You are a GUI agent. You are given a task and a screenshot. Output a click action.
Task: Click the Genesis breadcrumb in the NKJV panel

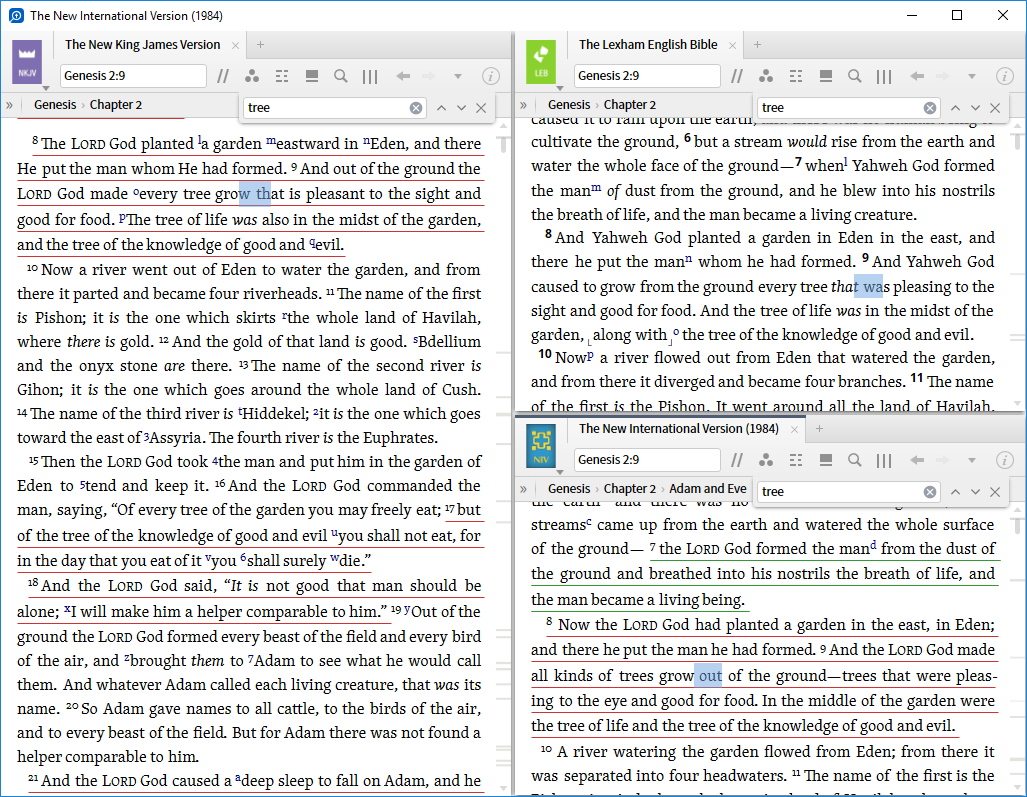point(55,105)
